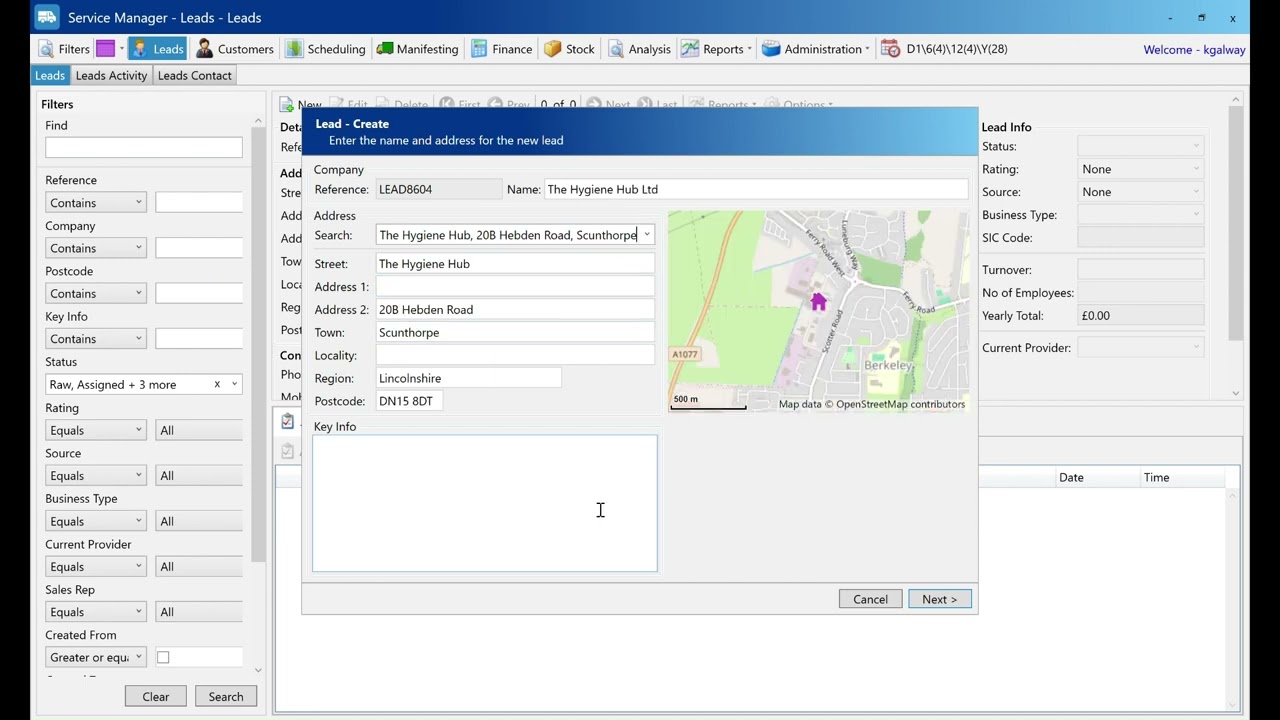Go to the Scheduling module

point(325,49)
